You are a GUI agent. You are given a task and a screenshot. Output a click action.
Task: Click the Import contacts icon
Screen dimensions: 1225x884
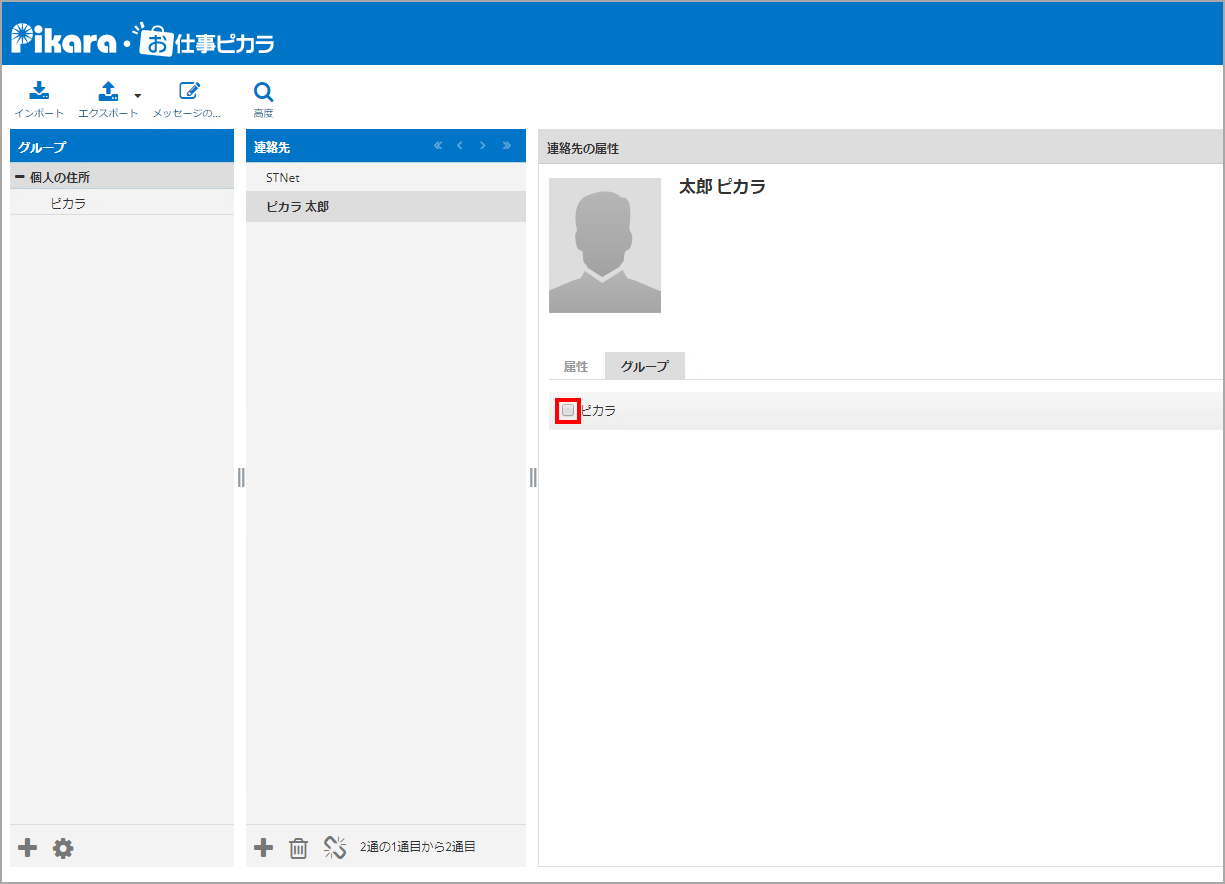[x=39, y=91]
